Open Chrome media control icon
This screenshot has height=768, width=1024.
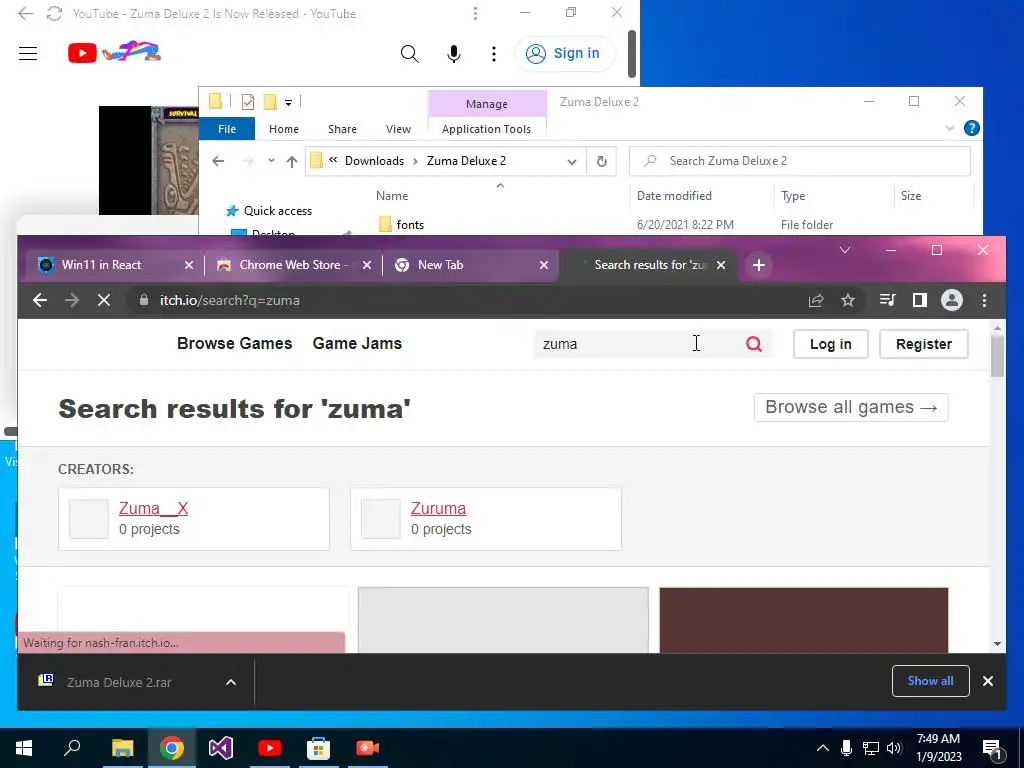(888, 300)
